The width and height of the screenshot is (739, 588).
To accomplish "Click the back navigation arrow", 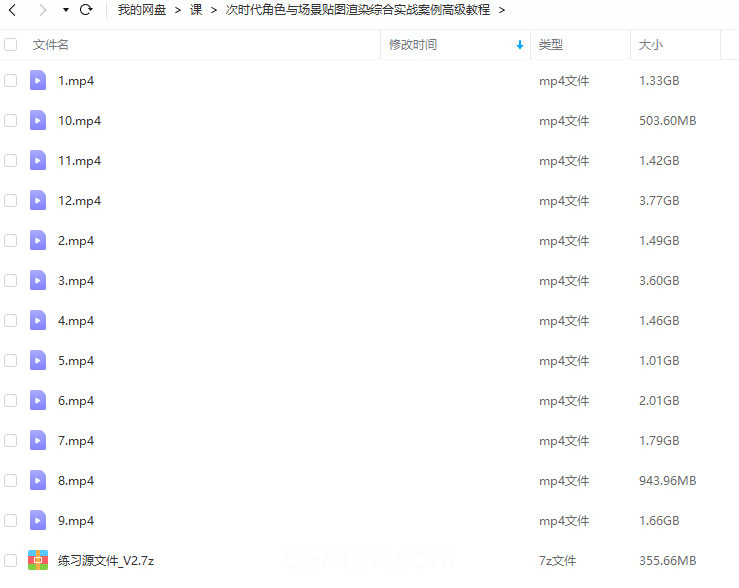I will pos(12,10).
